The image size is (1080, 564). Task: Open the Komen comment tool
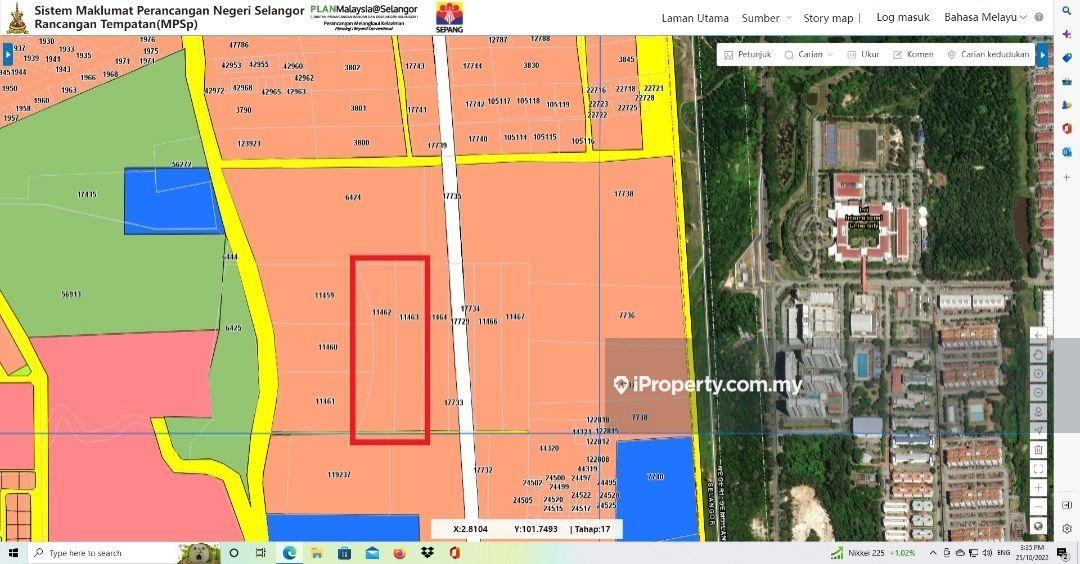pyautogui.click(x=913, y=55)
